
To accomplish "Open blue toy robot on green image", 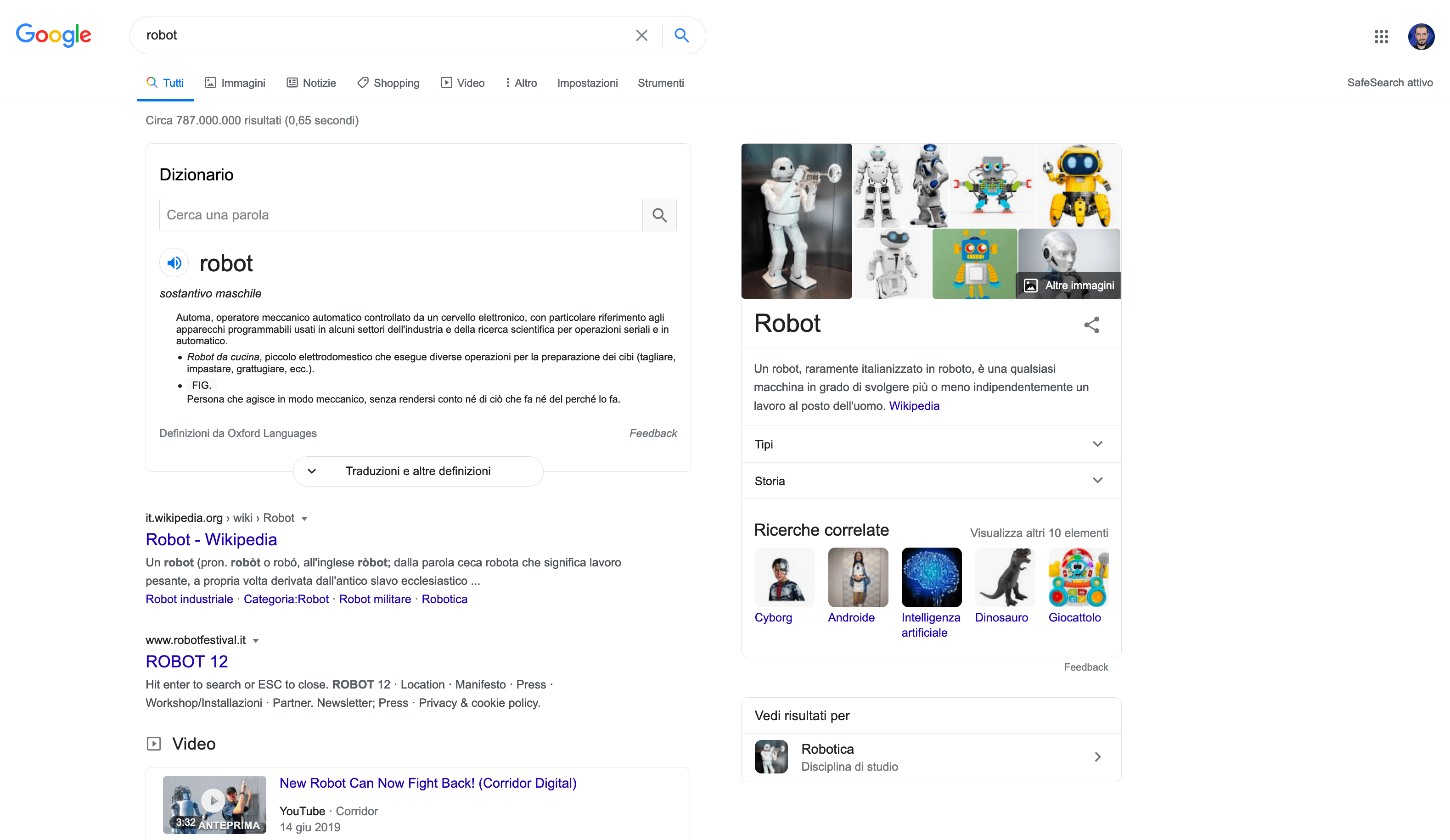I will (x=974, y=263).
